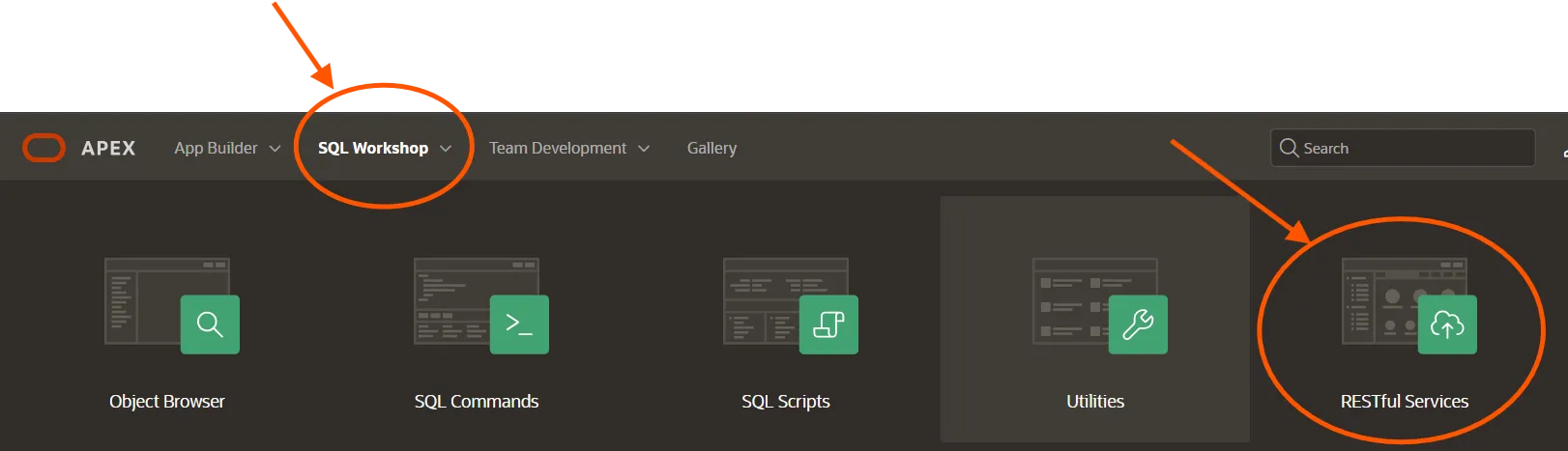1568x451 pixels.
Task: Open the Utilities wrench icon
Action: click(1138, 324)
